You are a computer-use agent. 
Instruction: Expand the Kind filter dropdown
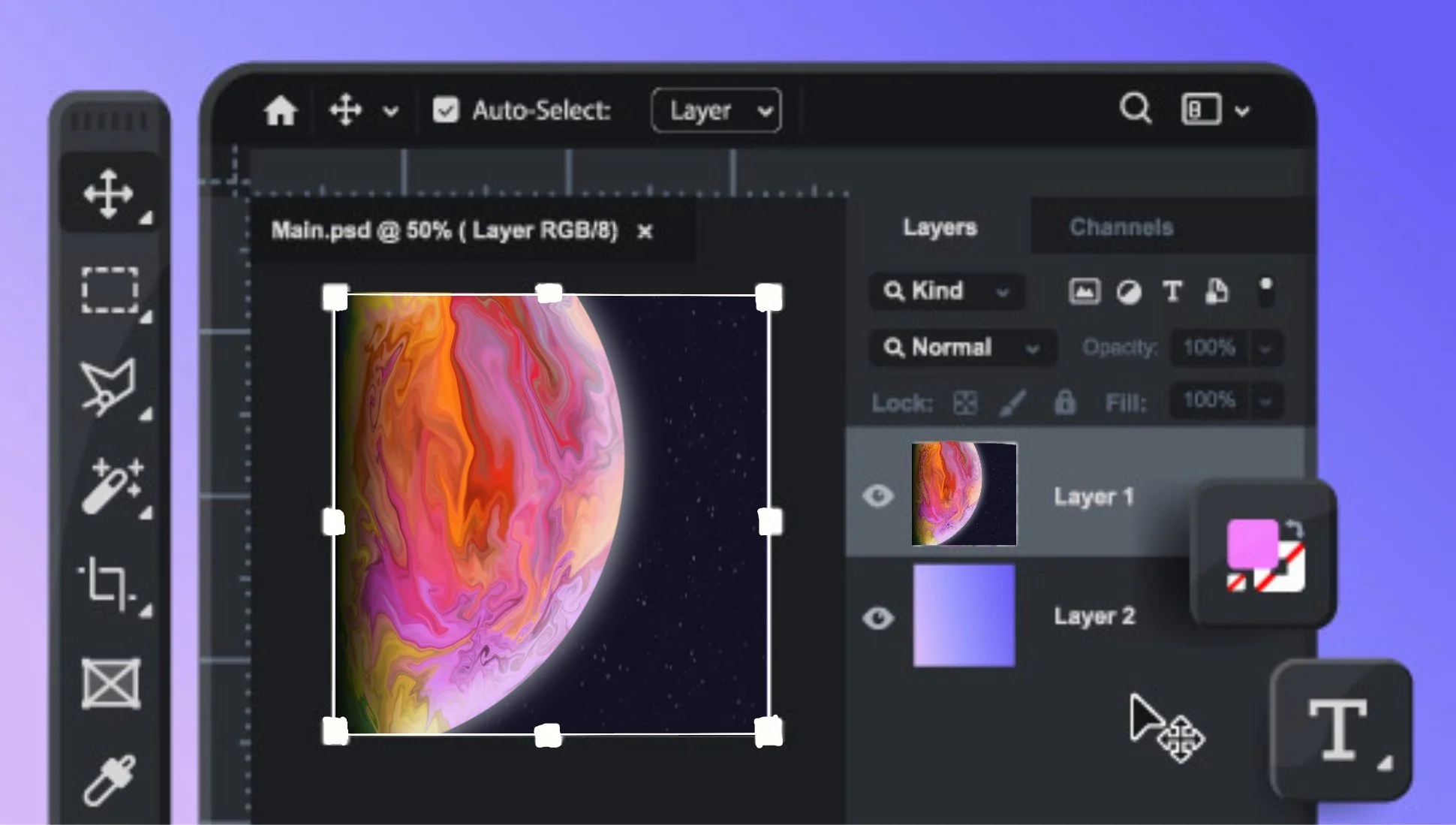click(x=947, y=291)
